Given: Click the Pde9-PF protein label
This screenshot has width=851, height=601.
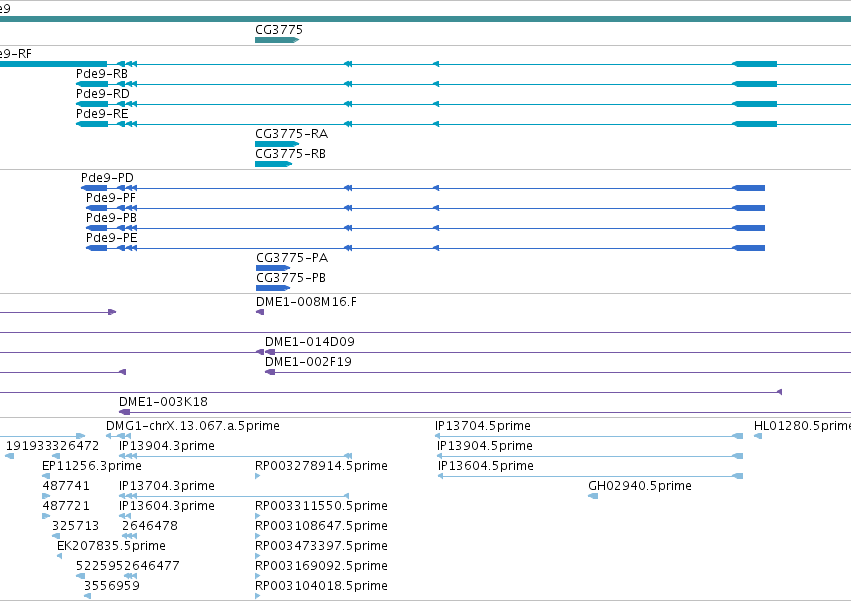Looking at the screenshot, I should pyautogui.click(x=111, y=198).
